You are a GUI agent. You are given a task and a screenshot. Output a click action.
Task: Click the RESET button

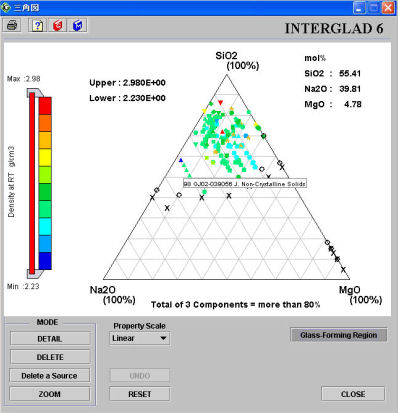(139, 394)
